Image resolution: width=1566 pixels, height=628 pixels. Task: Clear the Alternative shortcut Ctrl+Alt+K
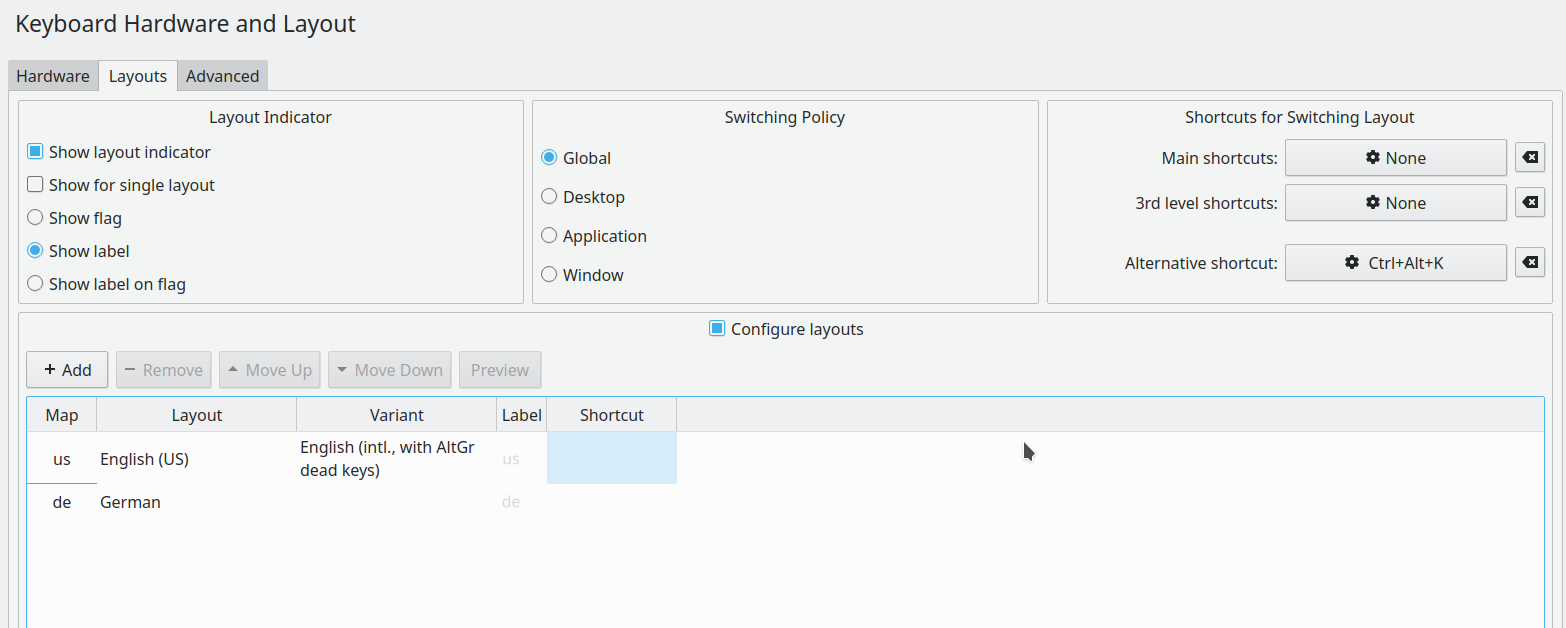[1530, 263]
